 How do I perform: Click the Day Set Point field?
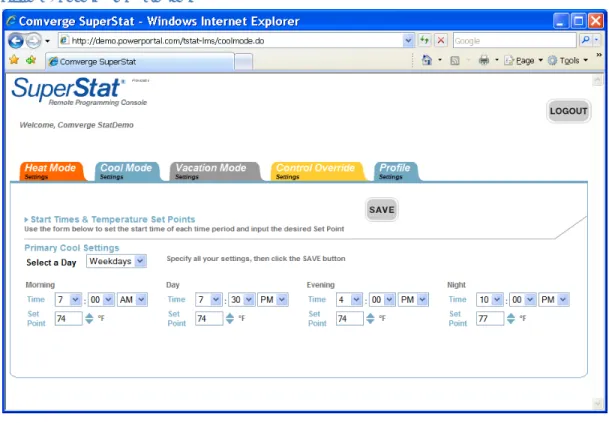(209, 319)
